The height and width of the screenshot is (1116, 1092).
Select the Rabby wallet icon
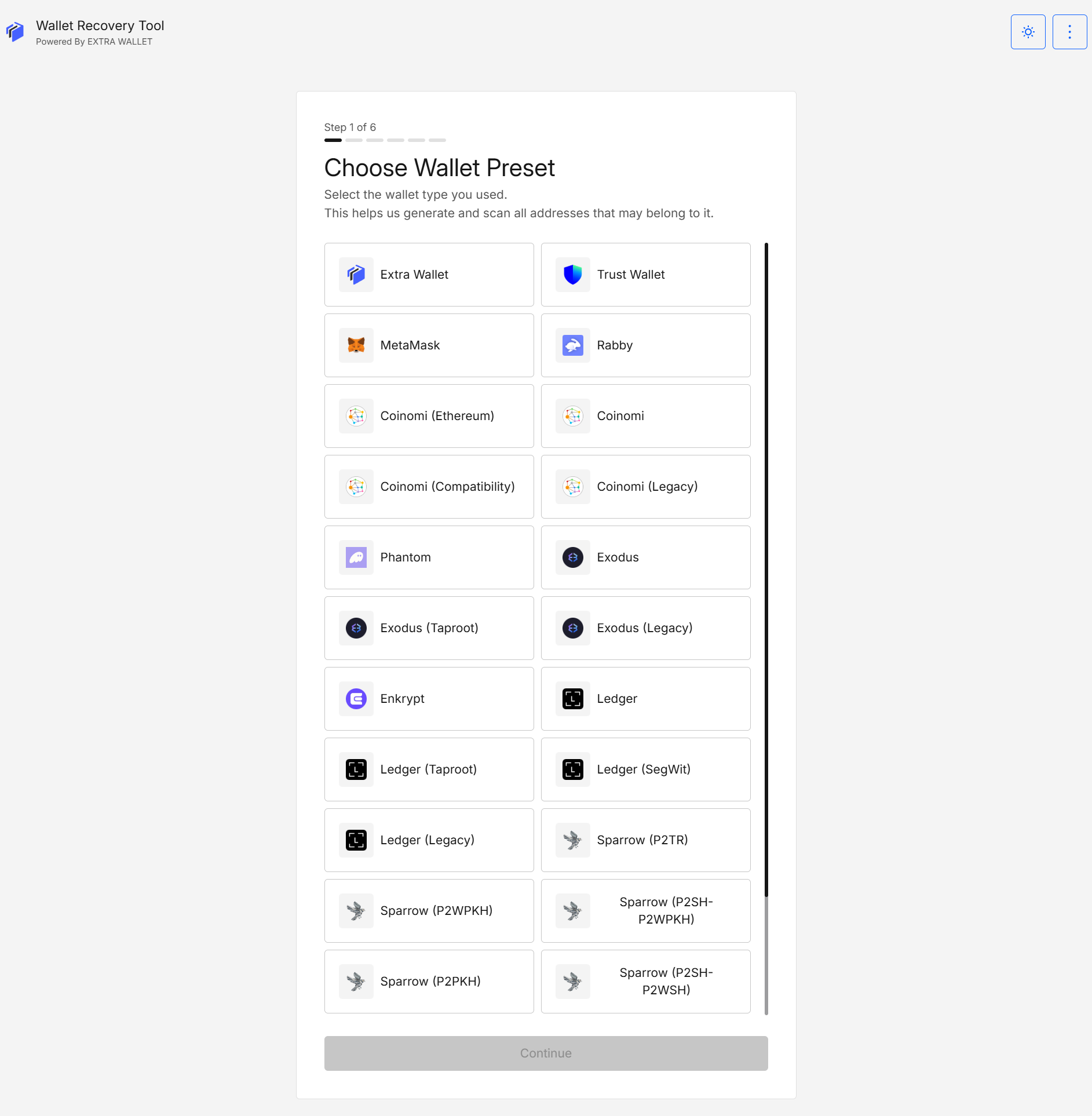(572, 345)
